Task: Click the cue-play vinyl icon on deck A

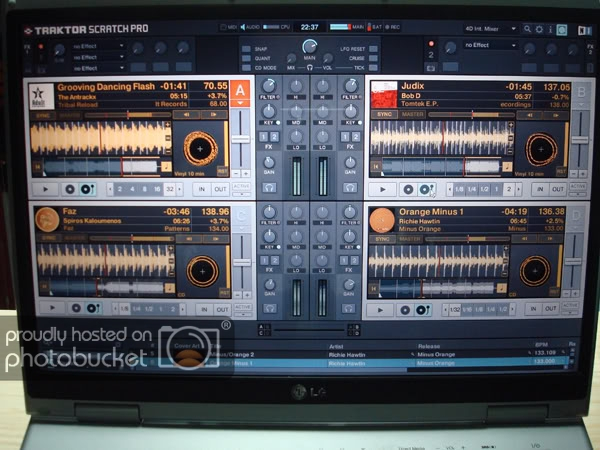Action: pos(87,189)
